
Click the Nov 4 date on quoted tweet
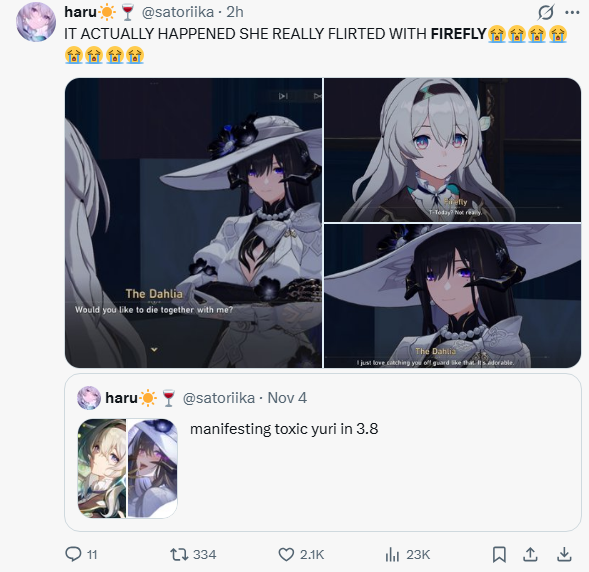[287, 398]
